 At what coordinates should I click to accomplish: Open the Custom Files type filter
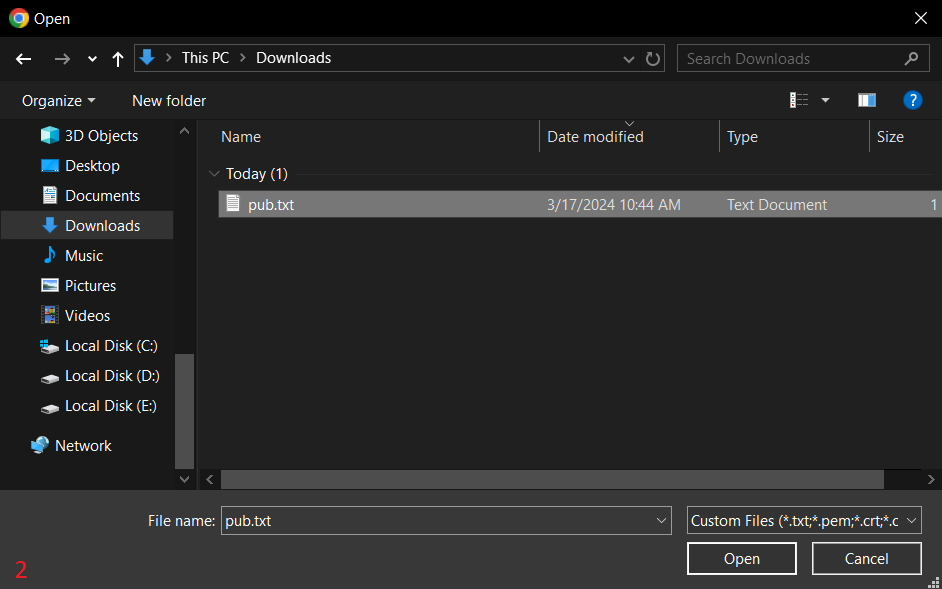pos(804,520)
